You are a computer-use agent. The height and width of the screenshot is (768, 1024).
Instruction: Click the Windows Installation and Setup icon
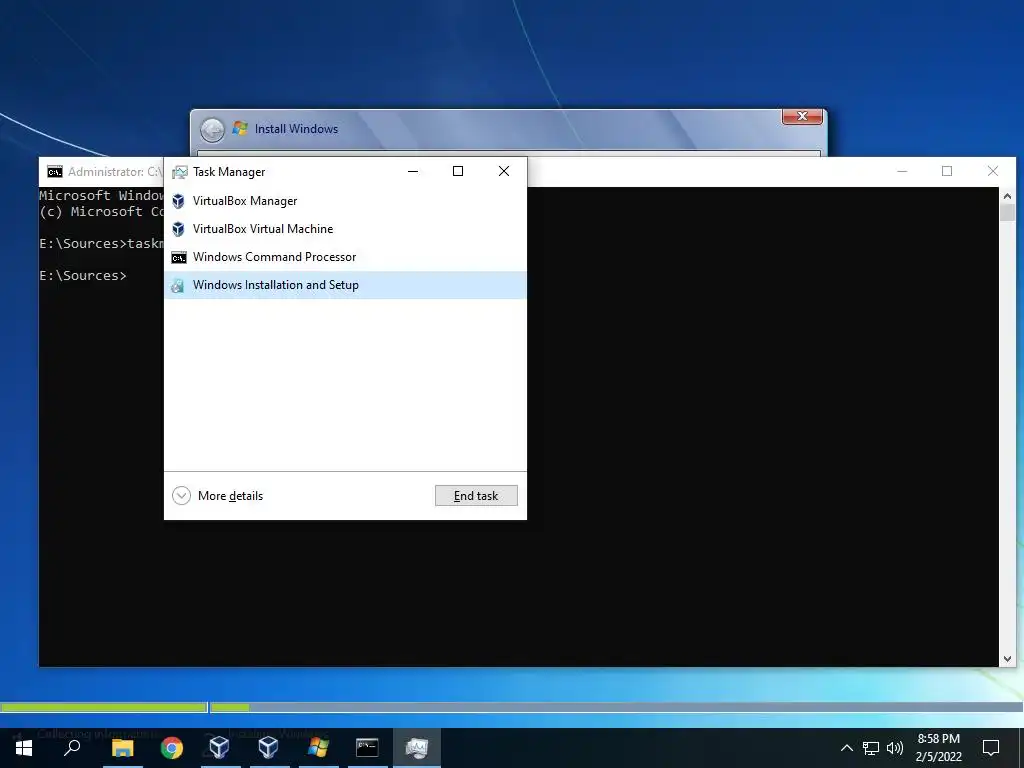point(178,286)
